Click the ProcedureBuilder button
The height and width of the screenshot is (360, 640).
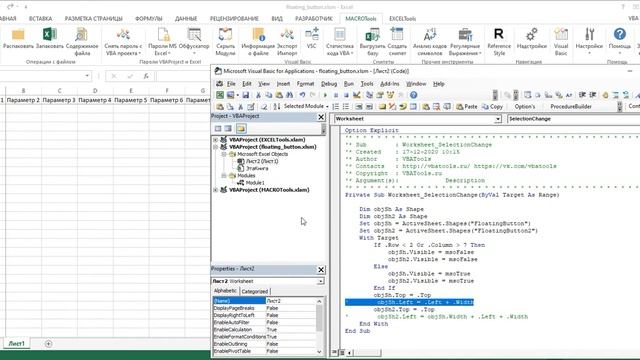click(x=571, y=107)
